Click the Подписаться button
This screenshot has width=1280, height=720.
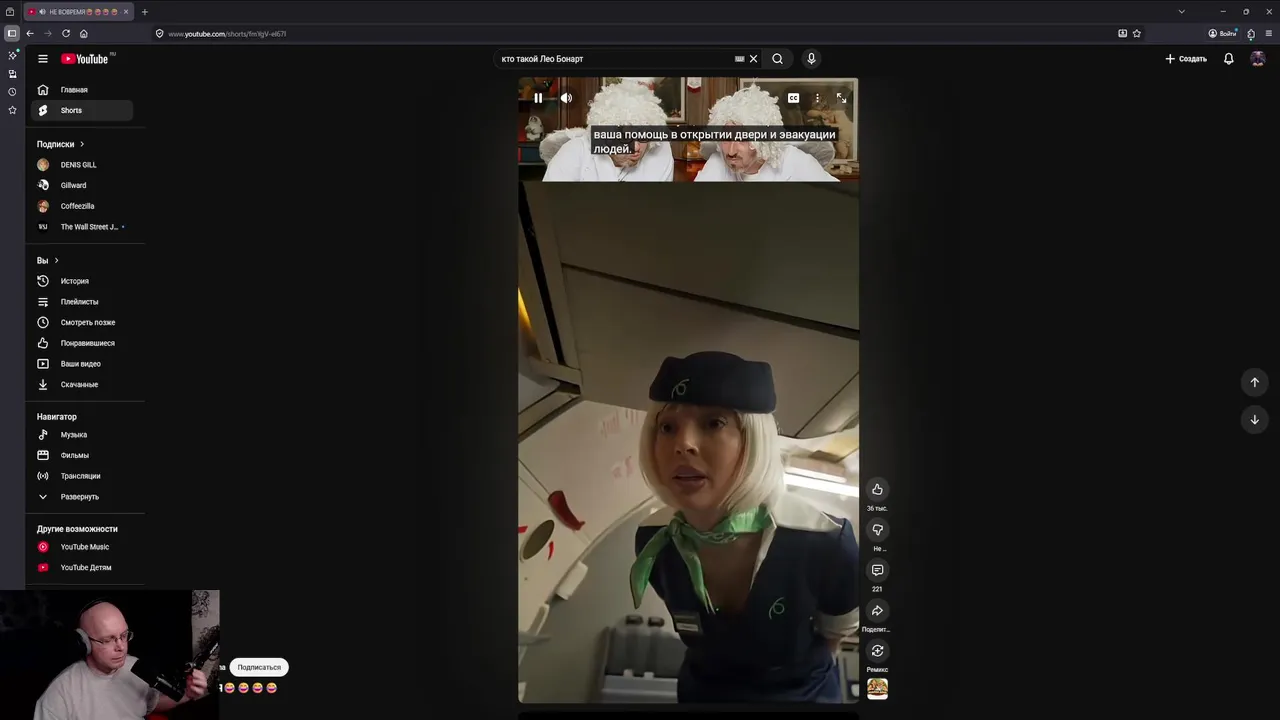(259, 667)
